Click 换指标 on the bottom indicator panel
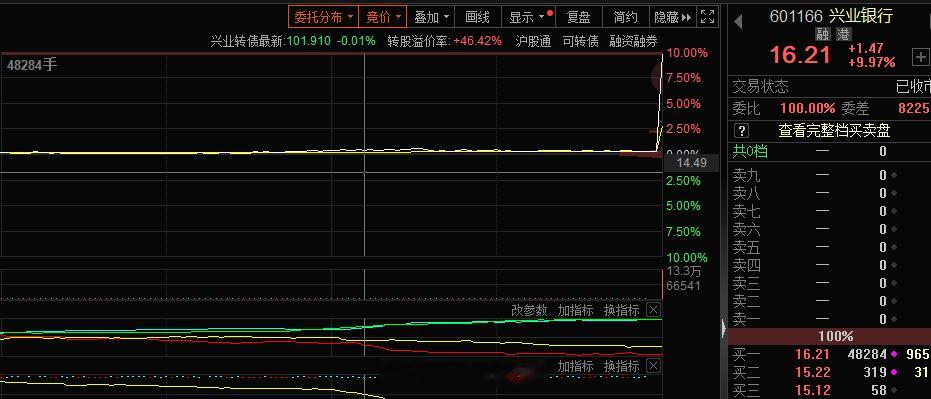The height and width of the screenshot is (399, 931). coord(622,366)
